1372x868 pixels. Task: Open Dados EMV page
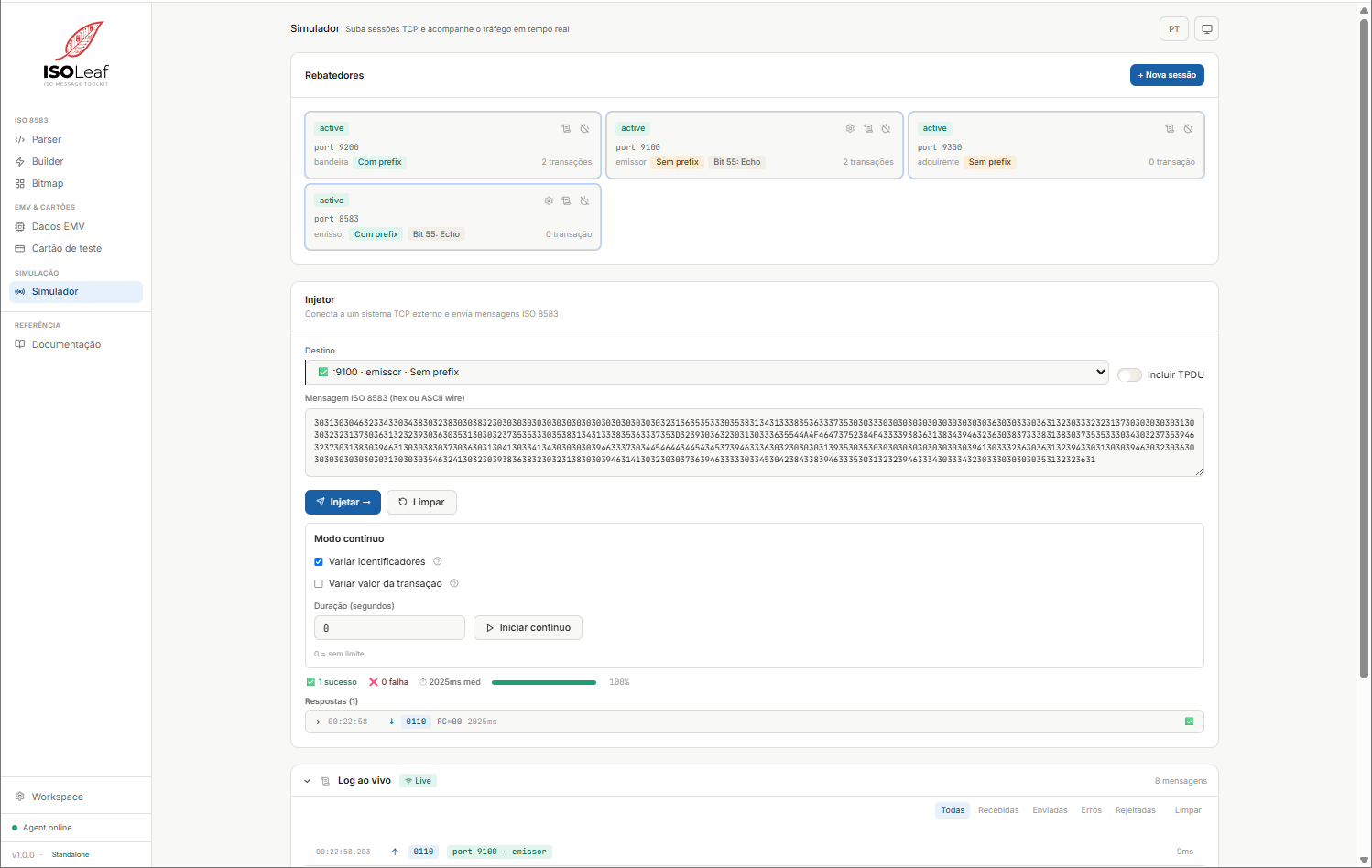coord(76,227)
